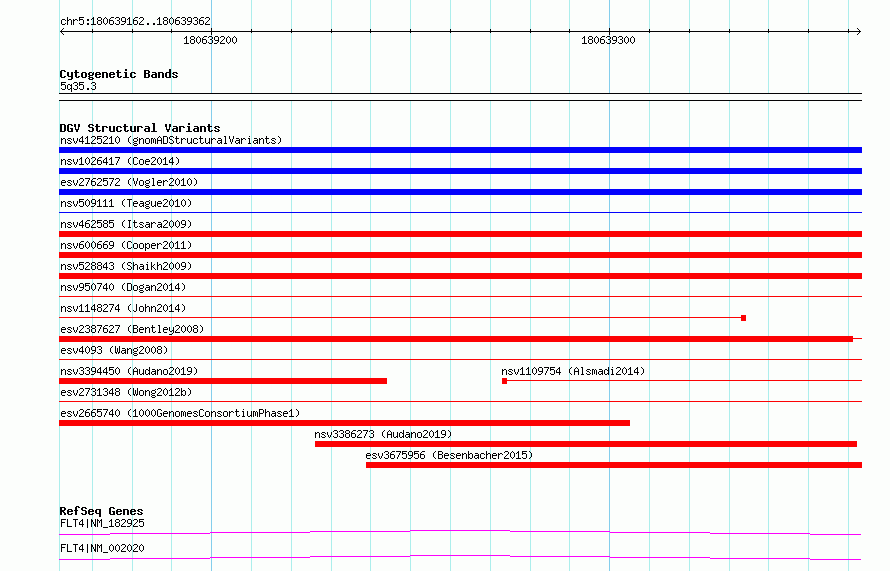The width and height of the screenshot is (890, 571).
Task: Select the blue esv2762572 Vogler2010 bar
Action: click(x=460, y=192)
